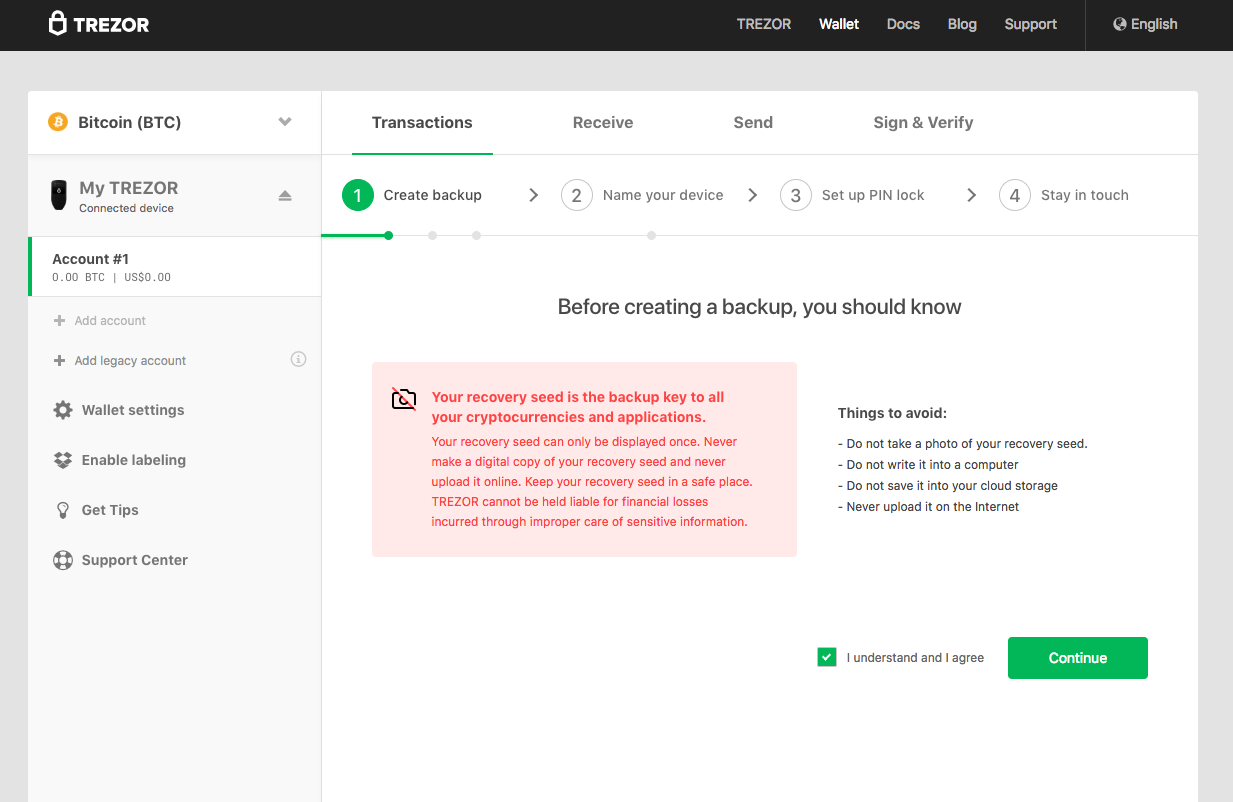Click the green Continue button

pyautogui.click(x=1078, y=658)
